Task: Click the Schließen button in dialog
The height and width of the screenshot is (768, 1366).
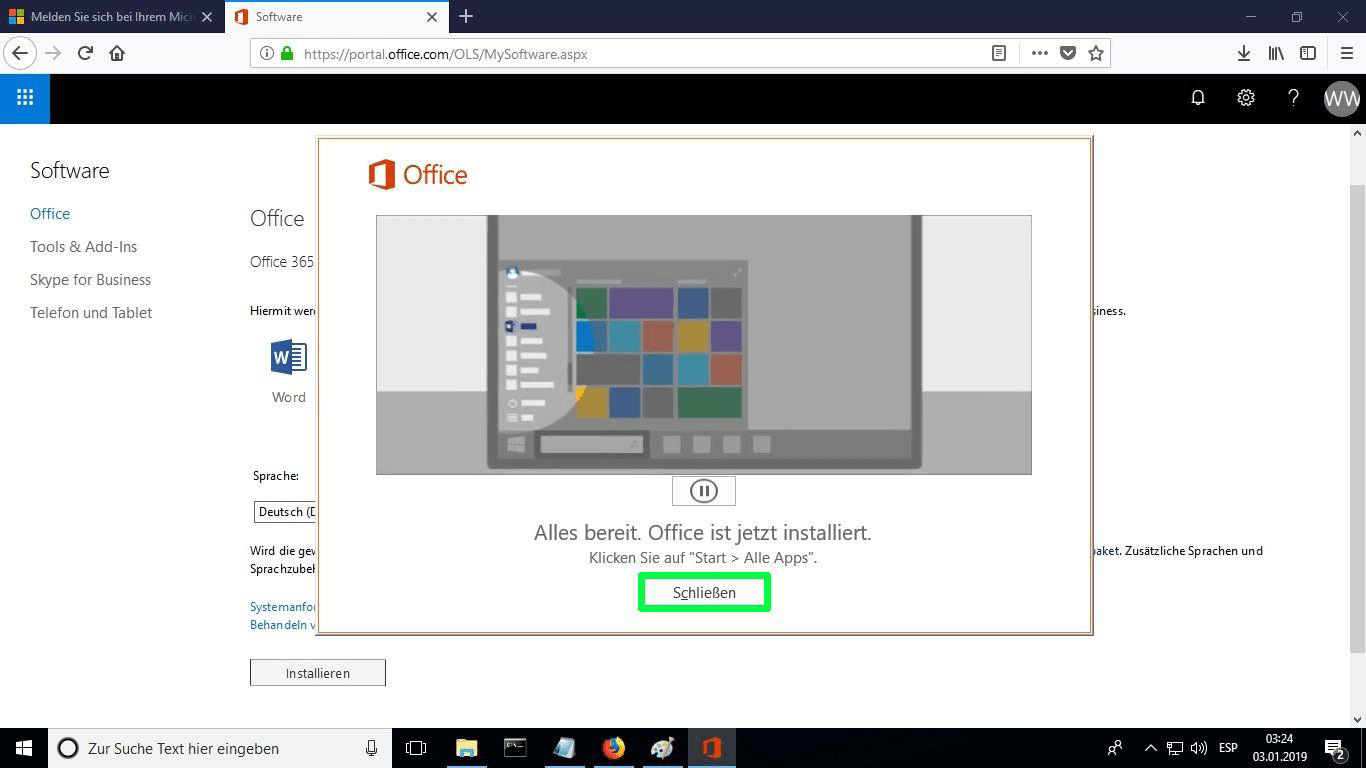Action: tap(704, 592)
